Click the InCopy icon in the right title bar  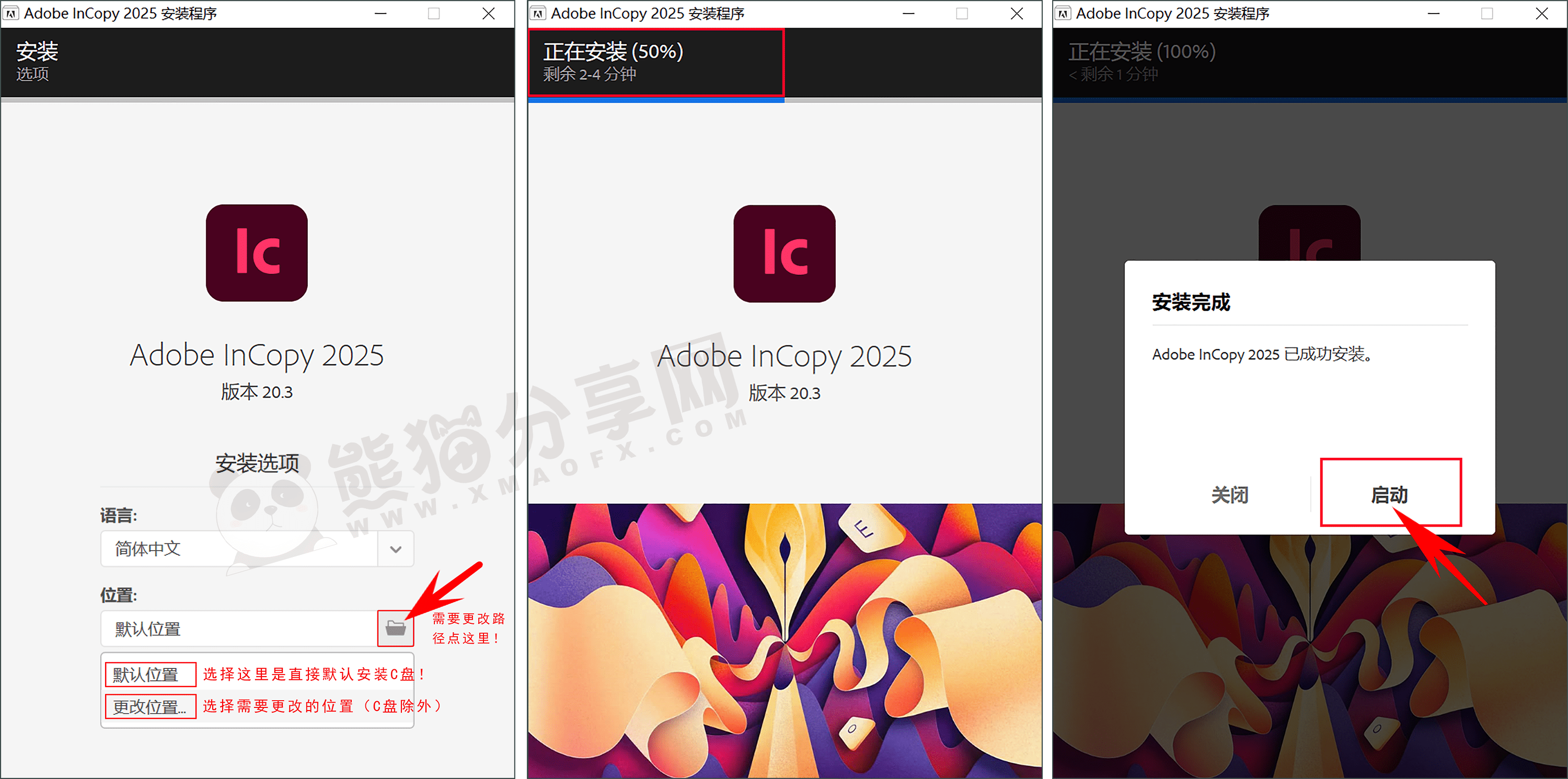click(1064, 12)
